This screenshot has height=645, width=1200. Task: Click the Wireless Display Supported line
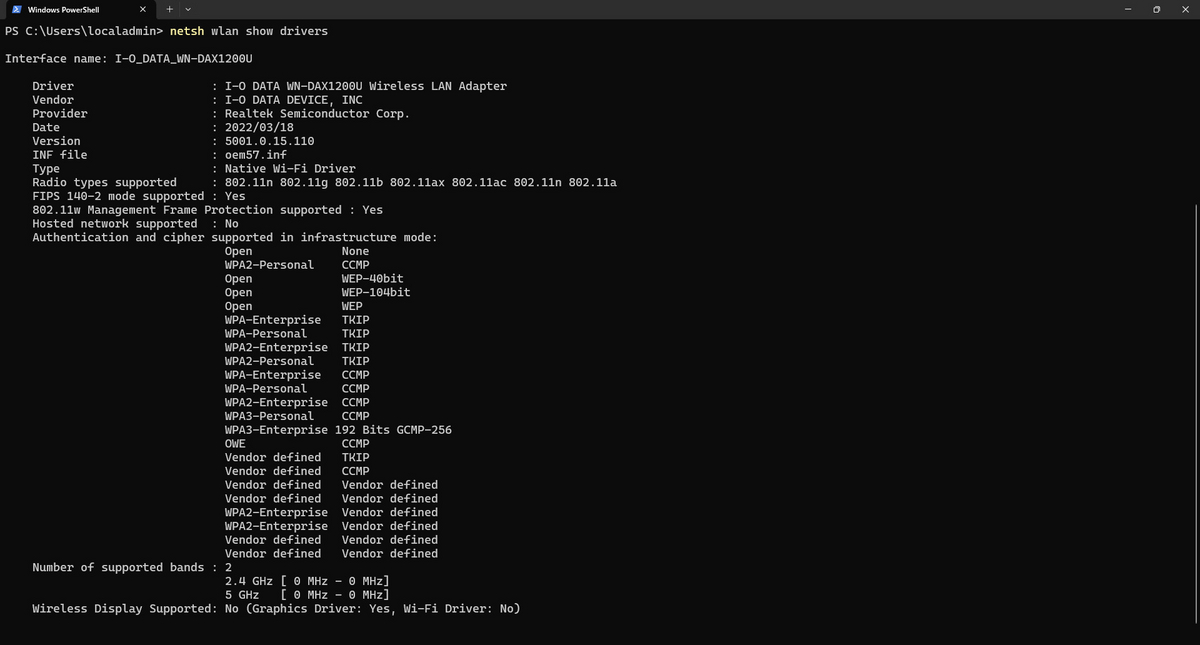[275, 608]
